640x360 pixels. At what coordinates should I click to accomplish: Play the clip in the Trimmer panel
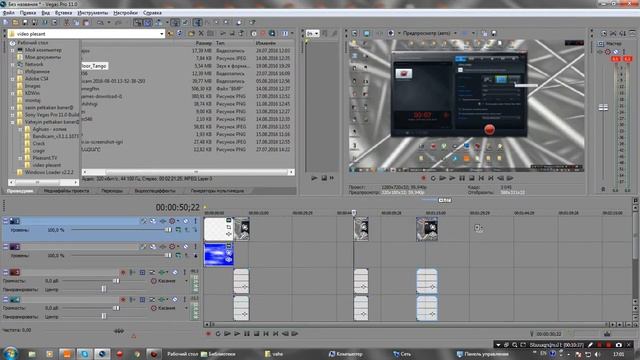coord(314,178)
